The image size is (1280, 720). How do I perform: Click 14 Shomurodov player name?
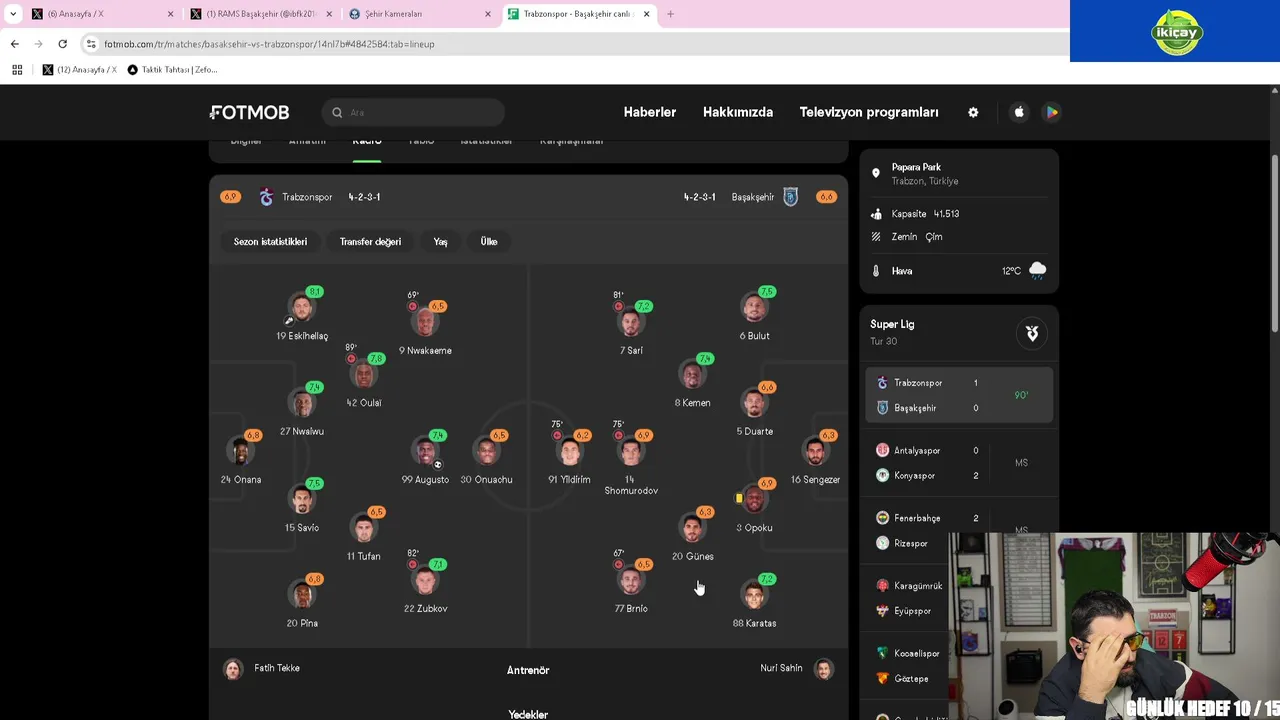631,485
